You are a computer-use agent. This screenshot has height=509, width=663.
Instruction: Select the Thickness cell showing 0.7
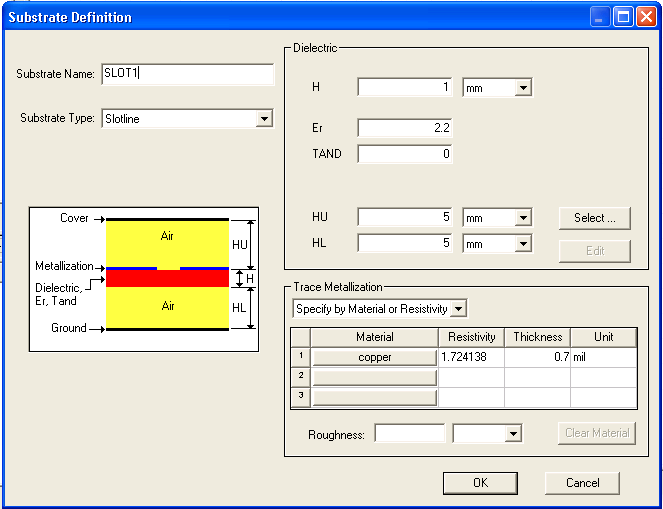point(537,357)
